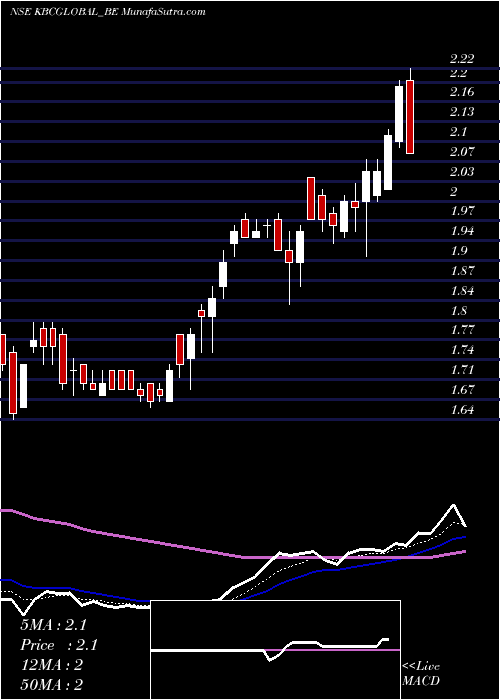Click the 1.67 price axis label
This screenshot has height=700, width=500.
click(x=462, y=390)
